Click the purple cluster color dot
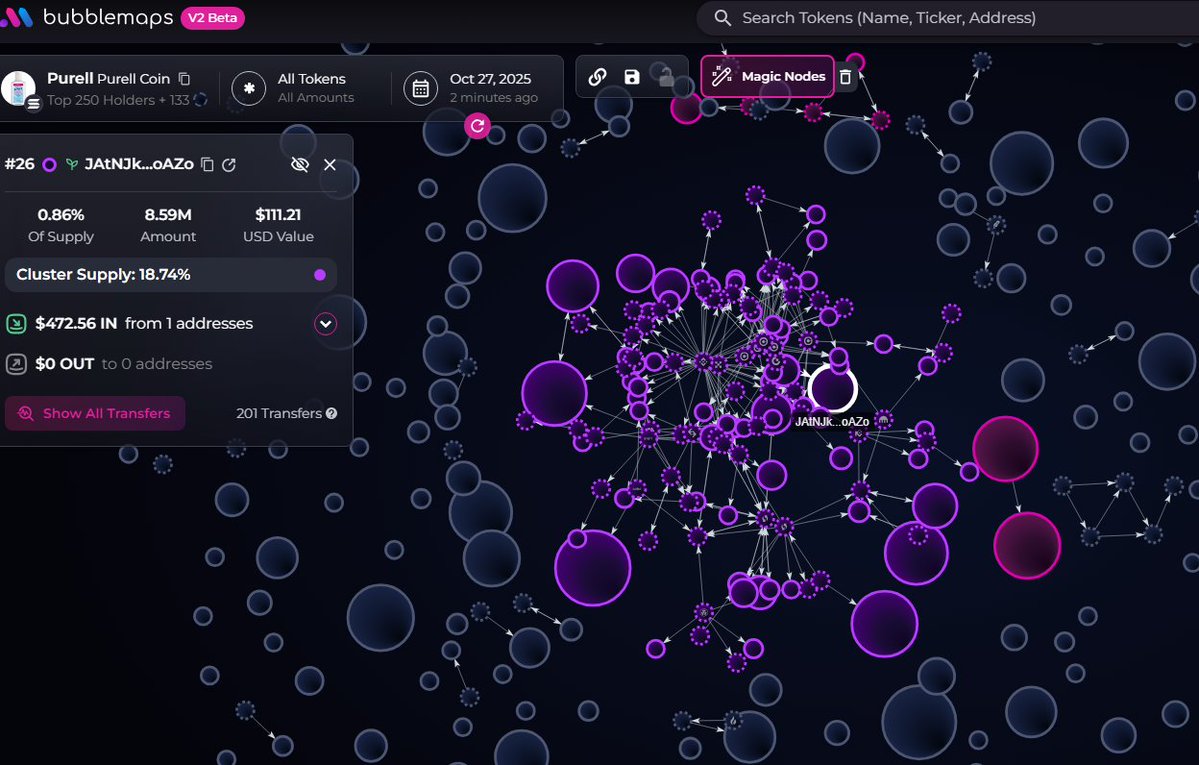The image size is (1199, 765). point(320,275)
